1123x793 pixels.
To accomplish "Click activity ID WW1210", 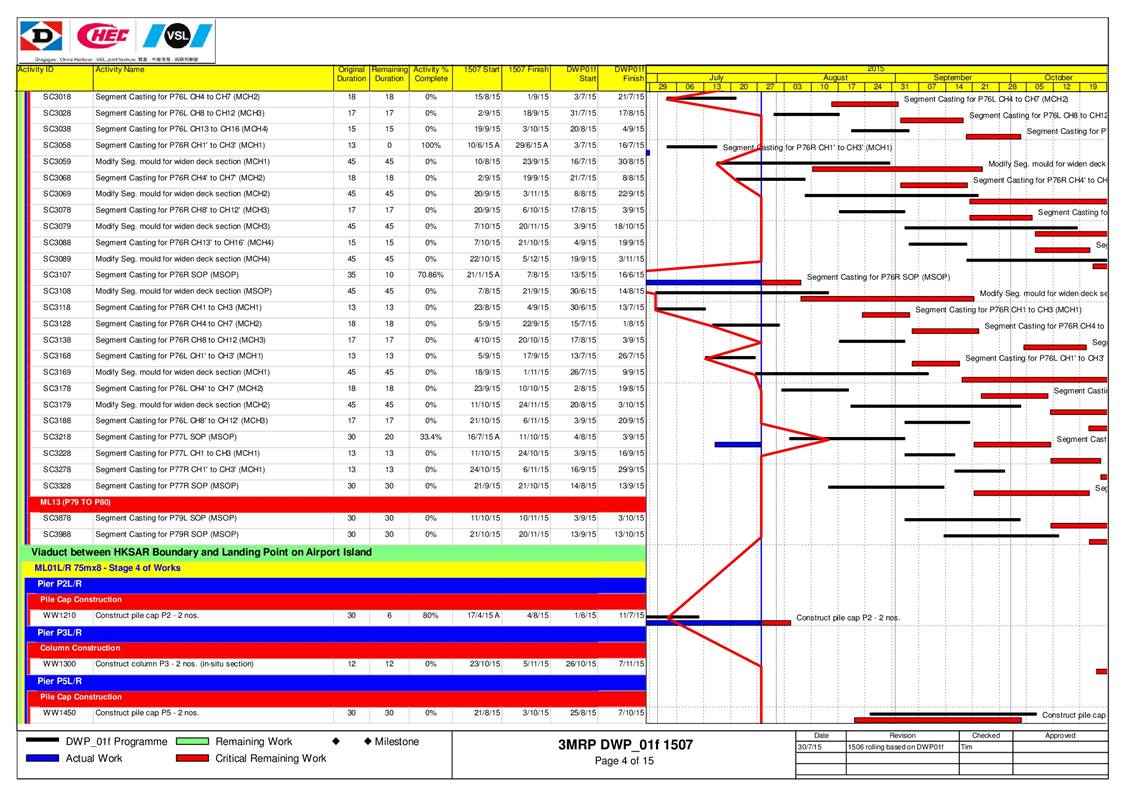I will tap(59, 615).
